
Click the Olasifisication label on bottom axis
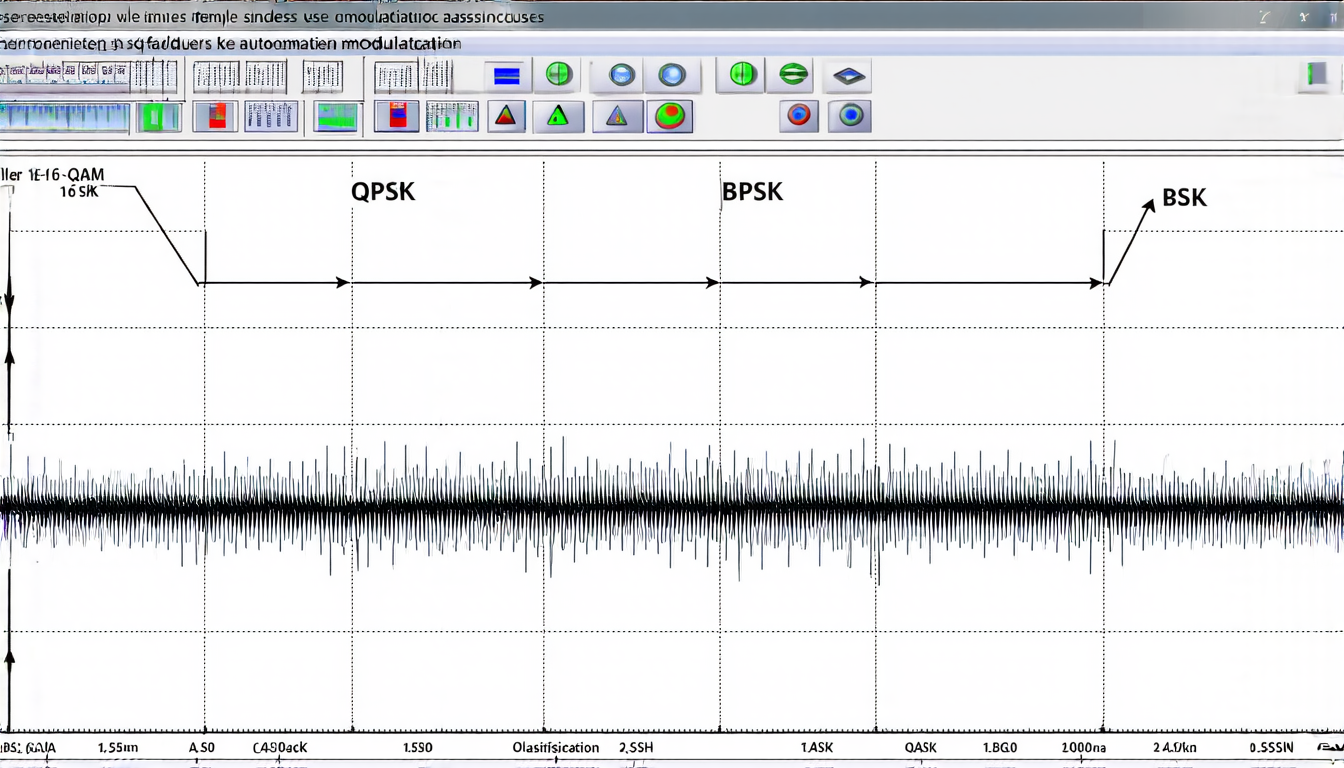(x=556, y=747)
